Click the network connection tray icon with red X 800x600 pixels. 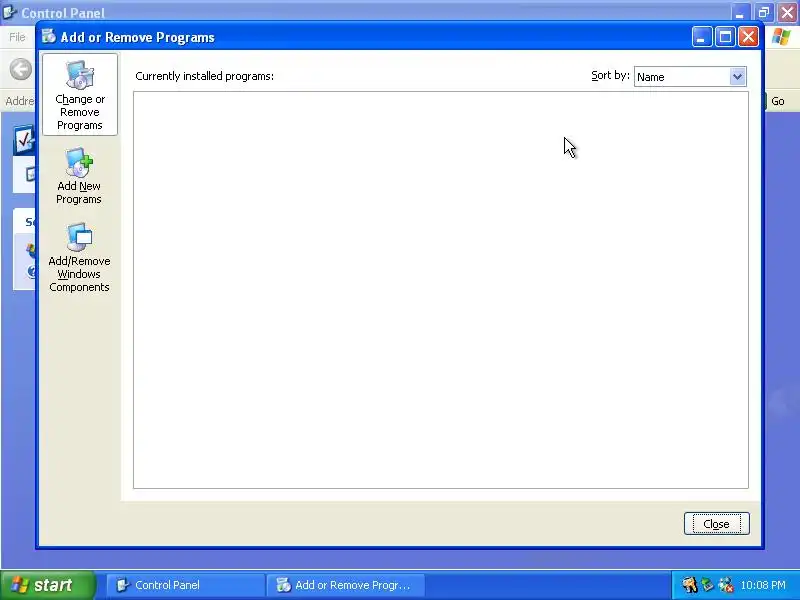tap(726, 585)
